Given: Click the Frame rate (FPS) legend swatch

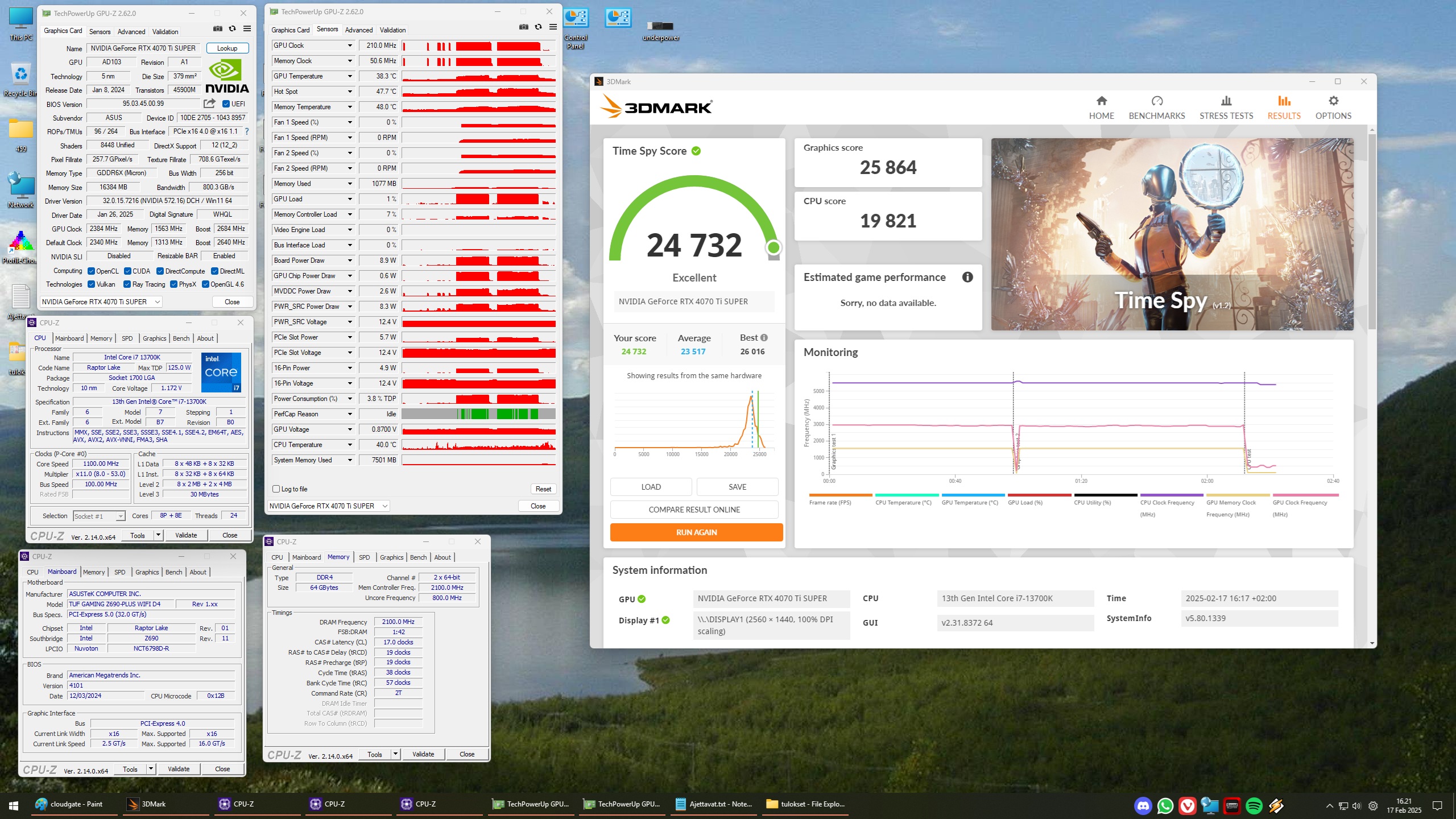Looking at the screenshot, I should tap(841, 495).
